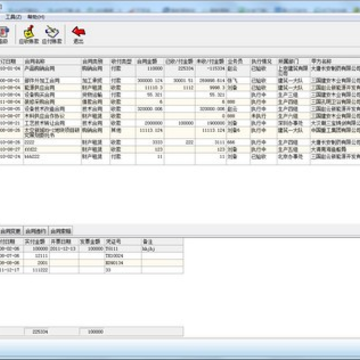Open the 应付帐款 toolbar icon

click(52, 35)
